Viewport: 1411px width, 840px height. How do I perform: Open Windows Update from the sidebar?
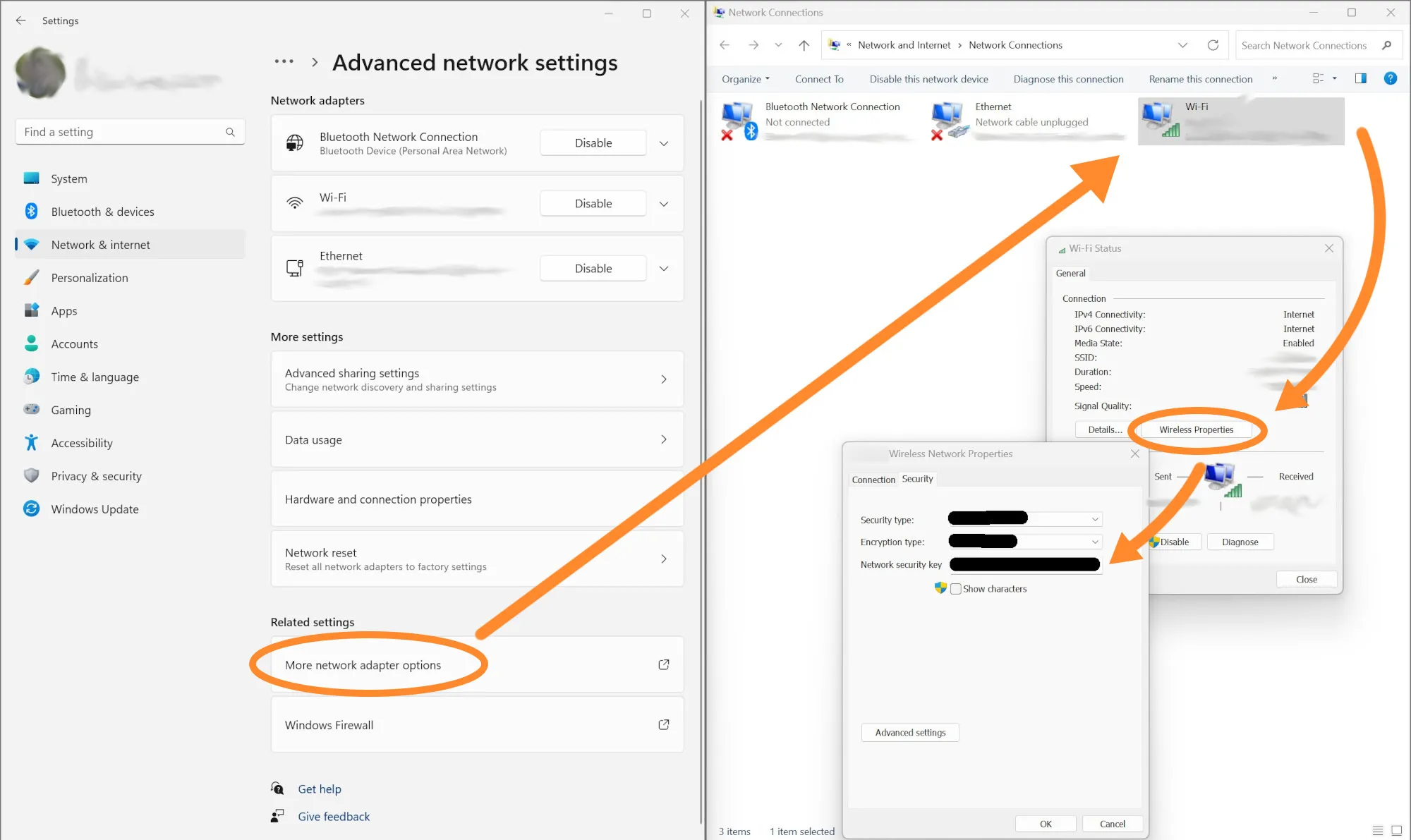95,509
